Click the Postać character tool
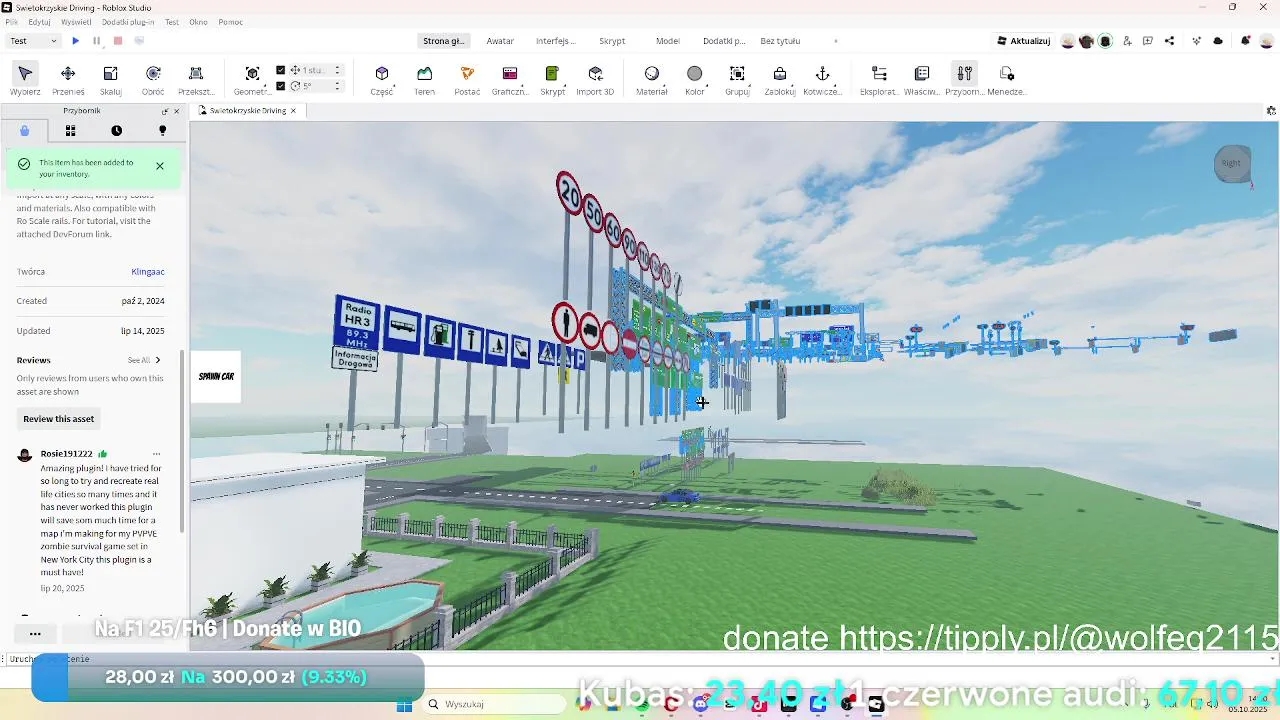 click(467, 79)
